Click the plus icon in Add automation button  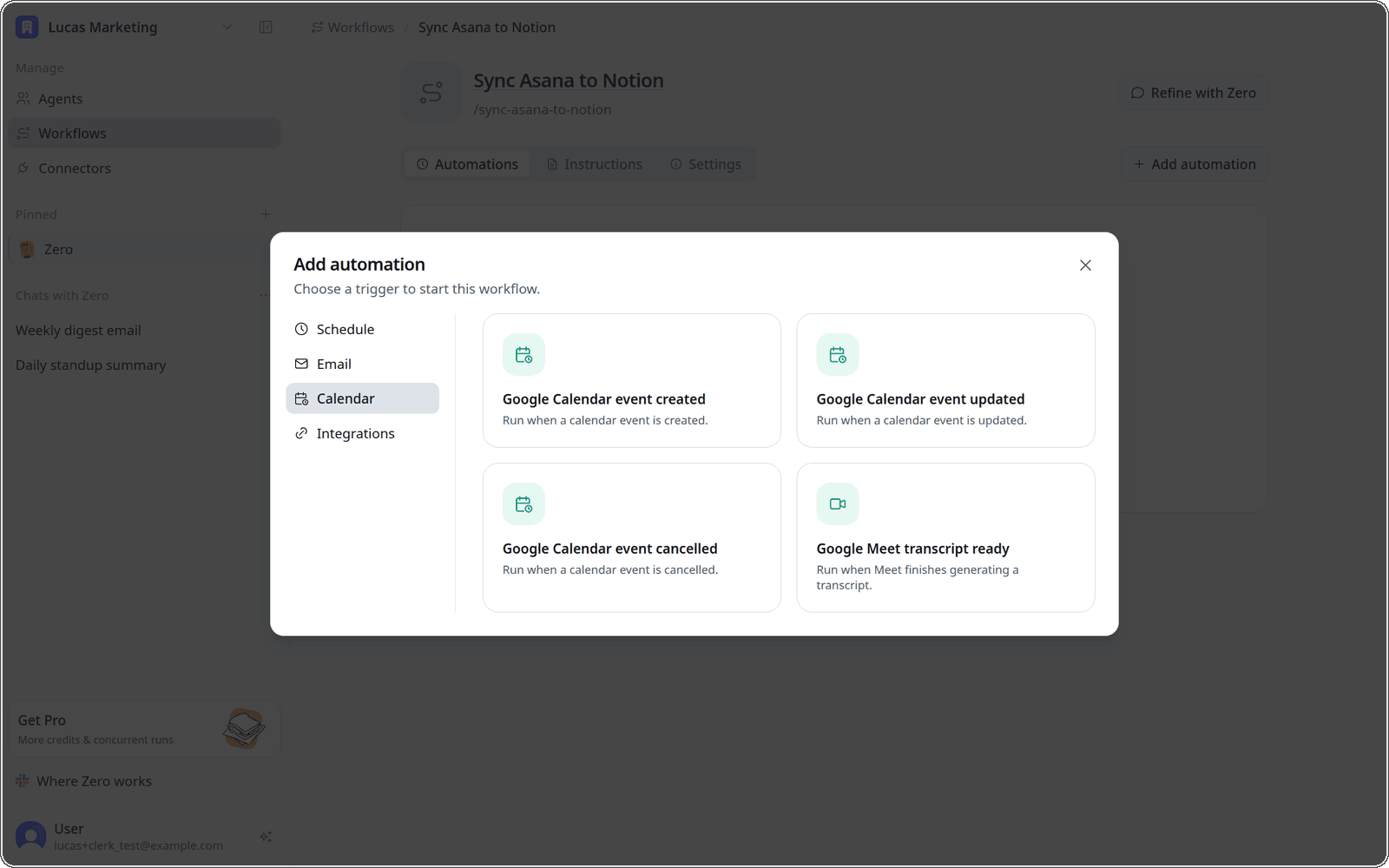coord(1139,164)
